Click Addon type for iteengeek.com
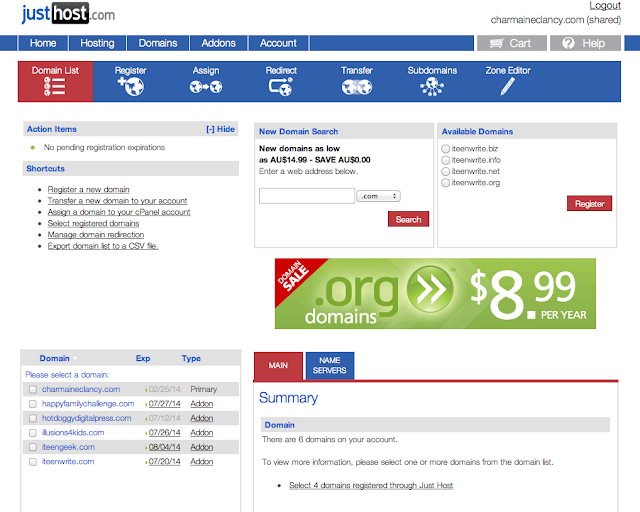This screenshot has width=640, height=512. [x=202, y=447]
